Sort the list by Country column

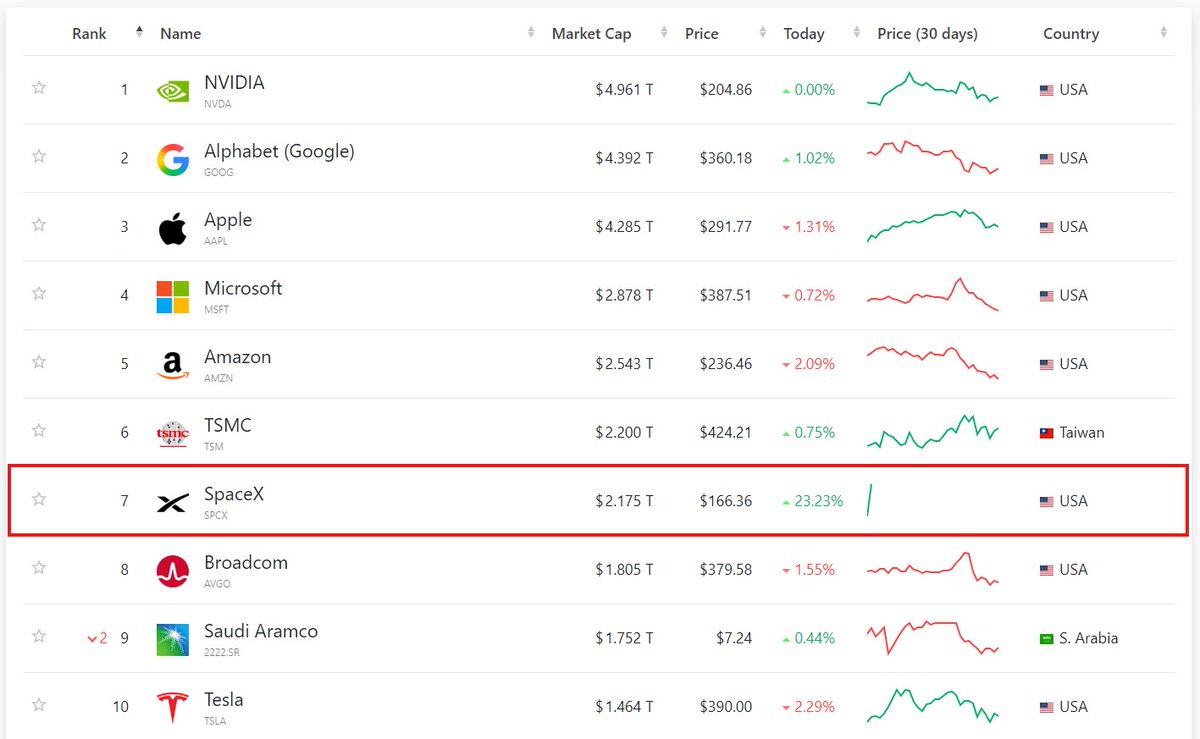click(1071, 33)
